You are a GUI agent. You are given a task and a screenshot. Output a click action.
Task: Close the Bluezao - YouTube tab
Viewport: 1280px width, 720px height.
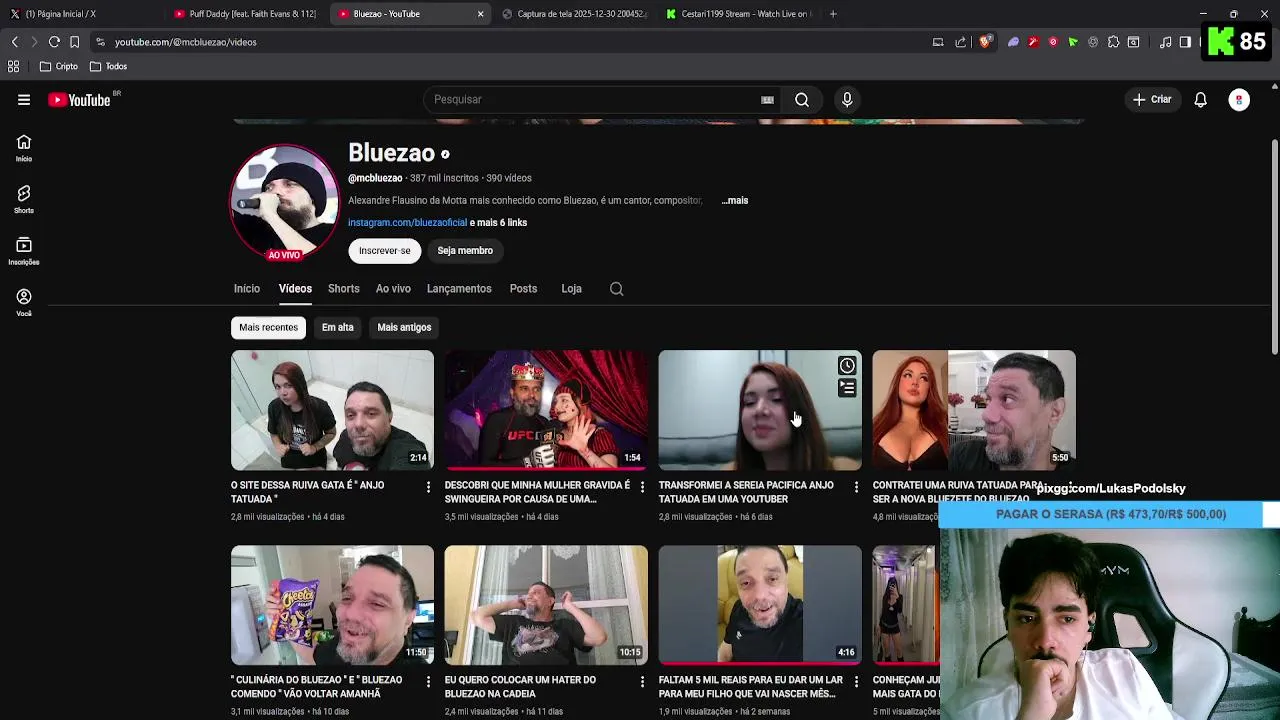click(x=480, y=14)
